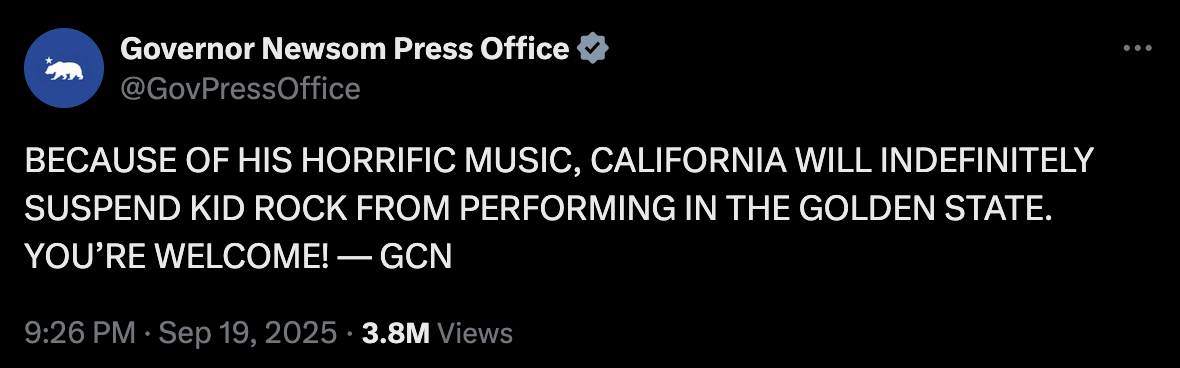Click the bear silhouette in the profile picture
This screenshot has width=1180, height=368.
pyautogui.click(x=65, y=71)
